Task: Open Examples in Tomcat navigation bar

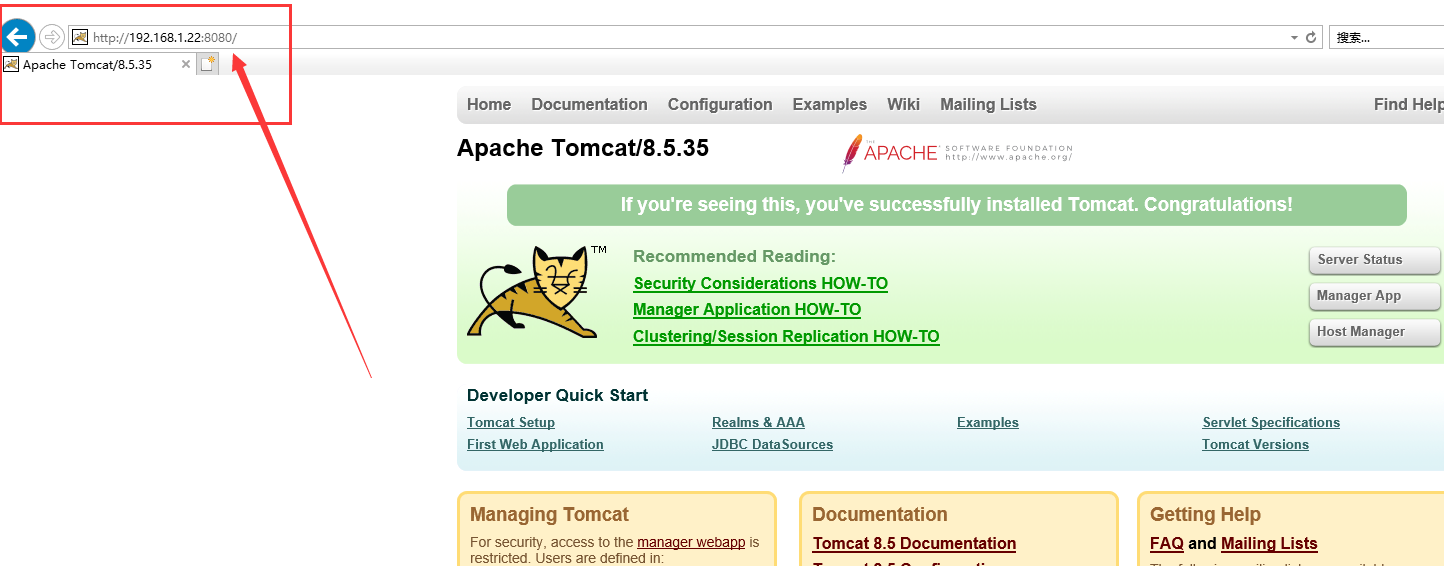Action: pos(829,104)
